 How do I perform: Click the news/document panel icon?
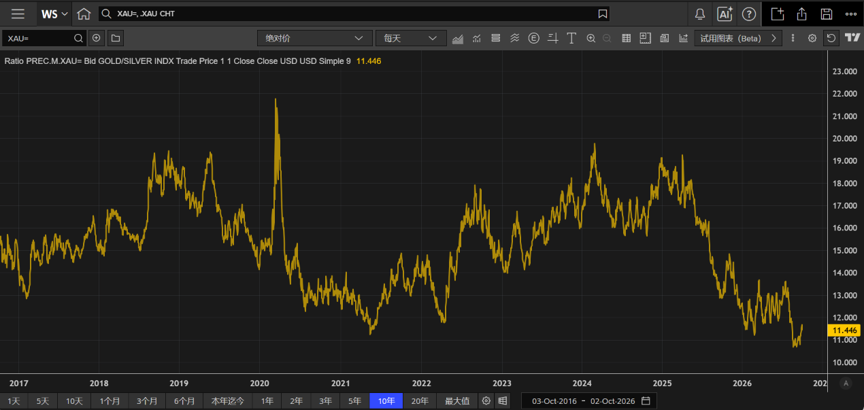665,38
